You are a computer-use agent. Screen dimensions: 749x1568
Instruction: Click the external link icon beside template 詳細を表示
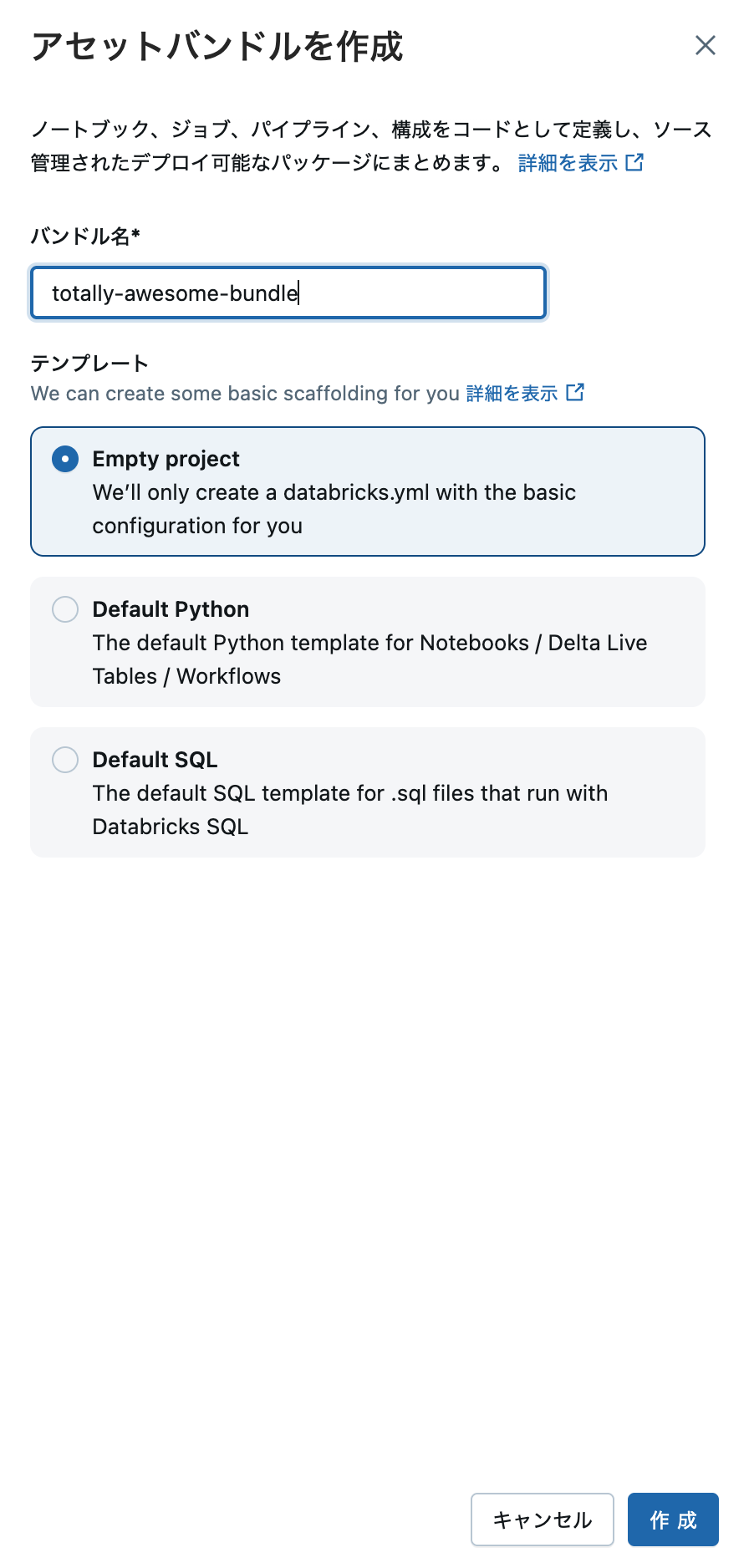[x=575, y=392]
